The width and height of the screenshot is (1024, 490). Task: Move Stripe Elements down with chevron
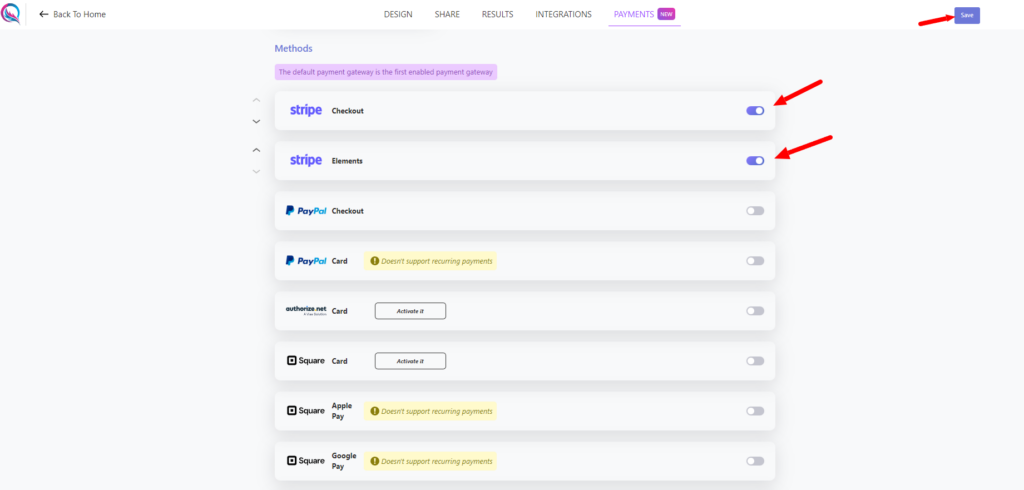(256, 171)
